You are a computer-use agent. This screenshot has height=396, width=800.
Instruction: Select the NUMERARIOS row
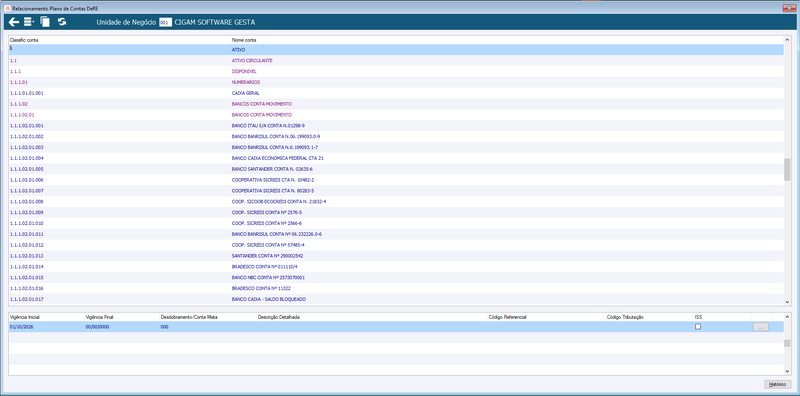coord(396,82)
